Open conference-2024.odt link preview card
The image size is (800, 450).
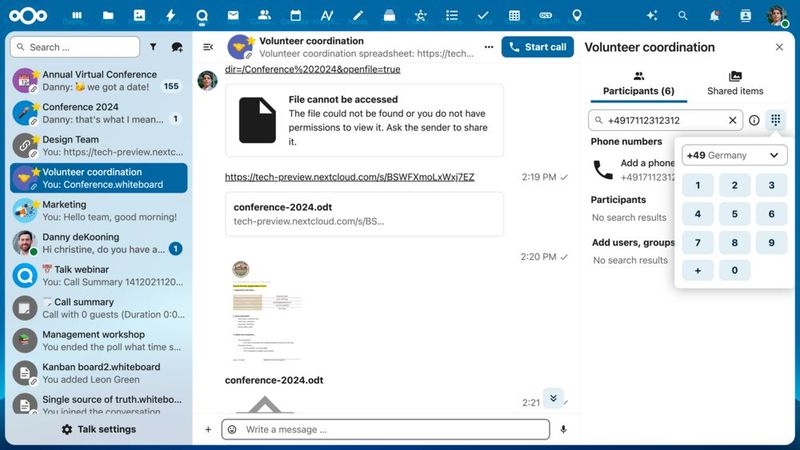click(x=364, y=214)
